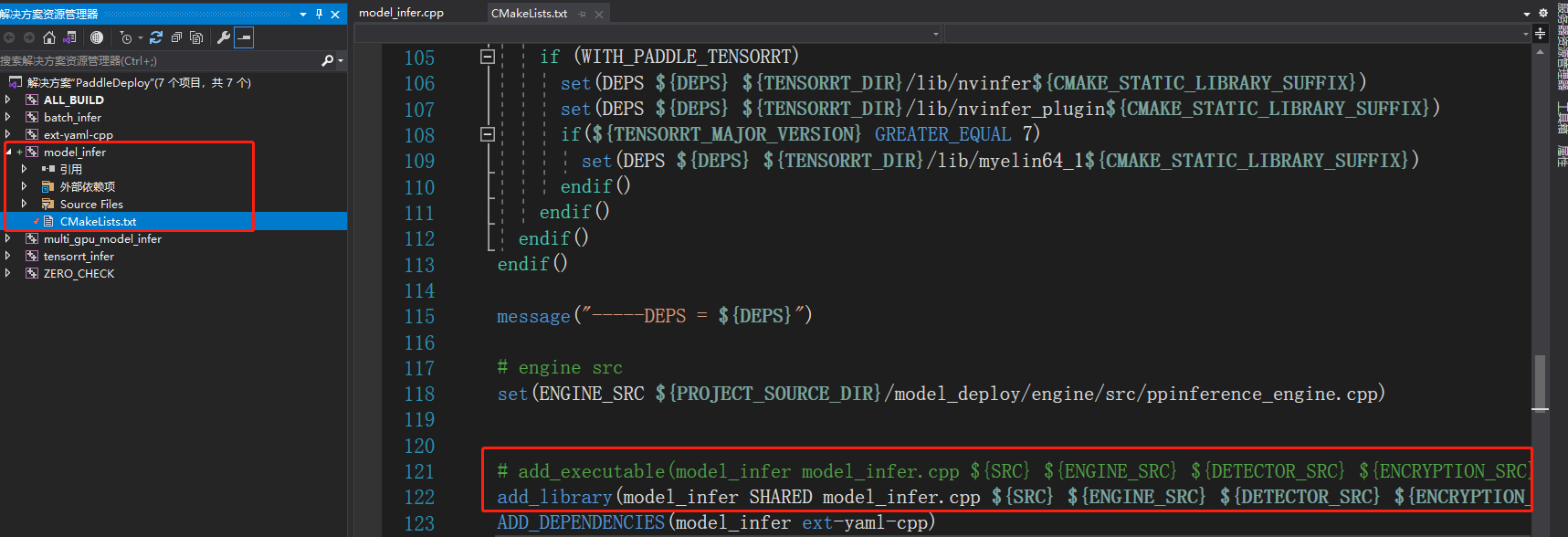Toggle pin on Solution Explorer panel
The height and width of the screenshot is (537, 1568).
(x=319, y=14)
